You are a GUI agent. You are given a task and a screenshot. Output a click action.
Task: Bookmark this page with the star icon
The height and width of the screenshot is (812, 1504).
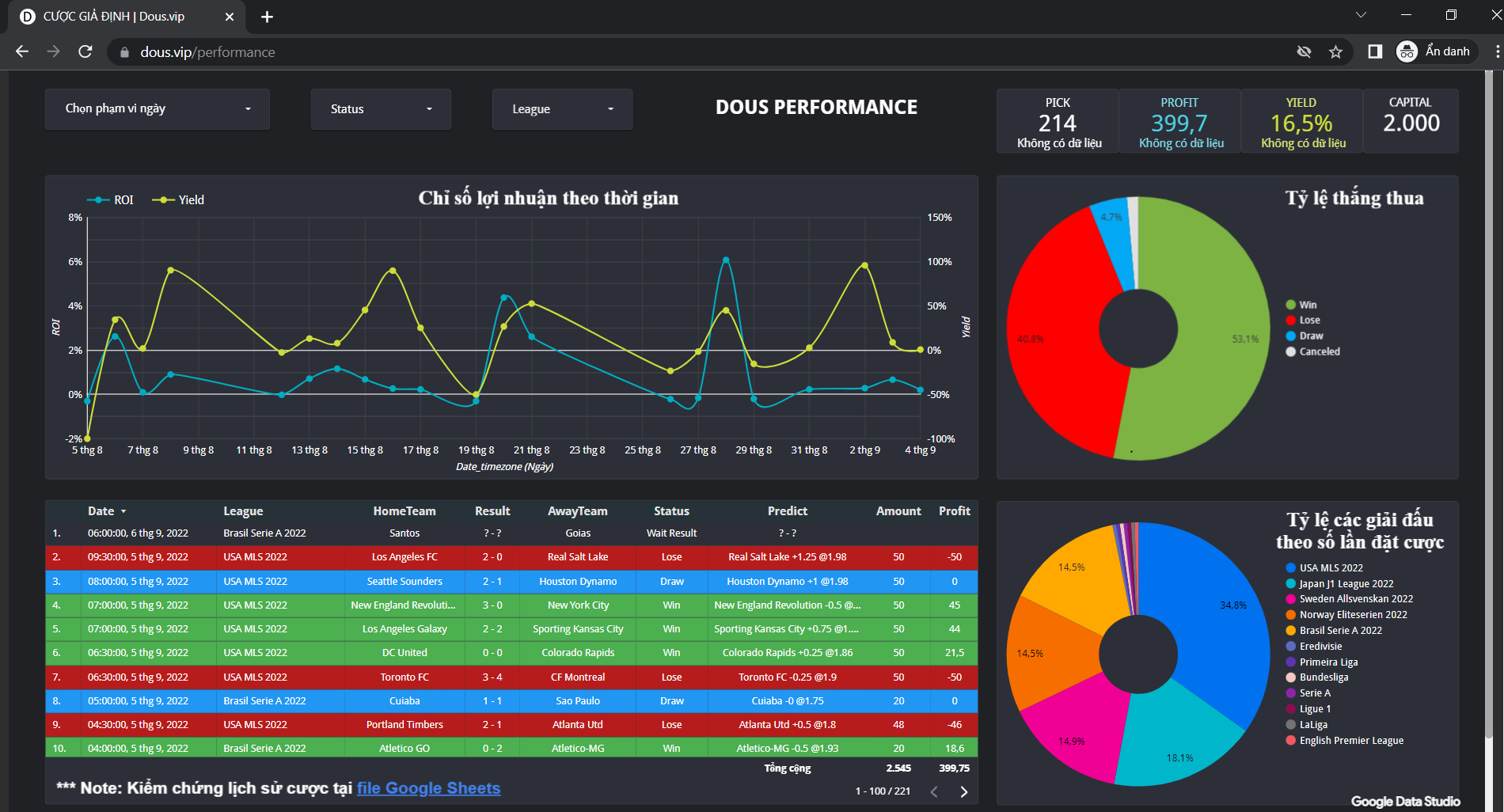tap(1336, 51)
